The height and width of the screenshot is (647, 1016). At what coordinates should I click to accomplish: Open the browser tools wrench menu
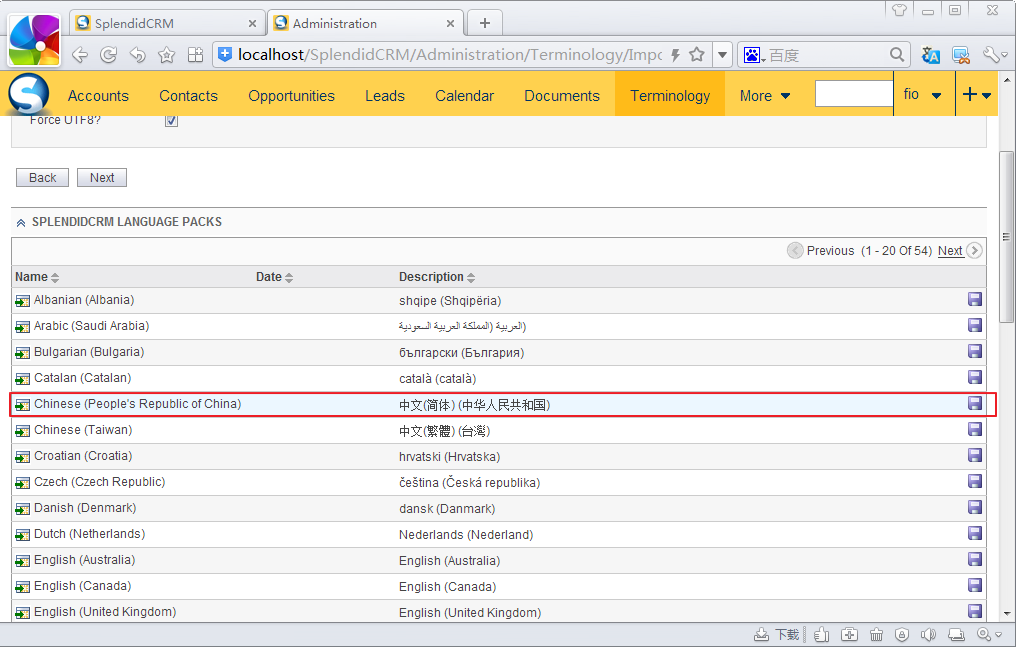tap(995, 55)
